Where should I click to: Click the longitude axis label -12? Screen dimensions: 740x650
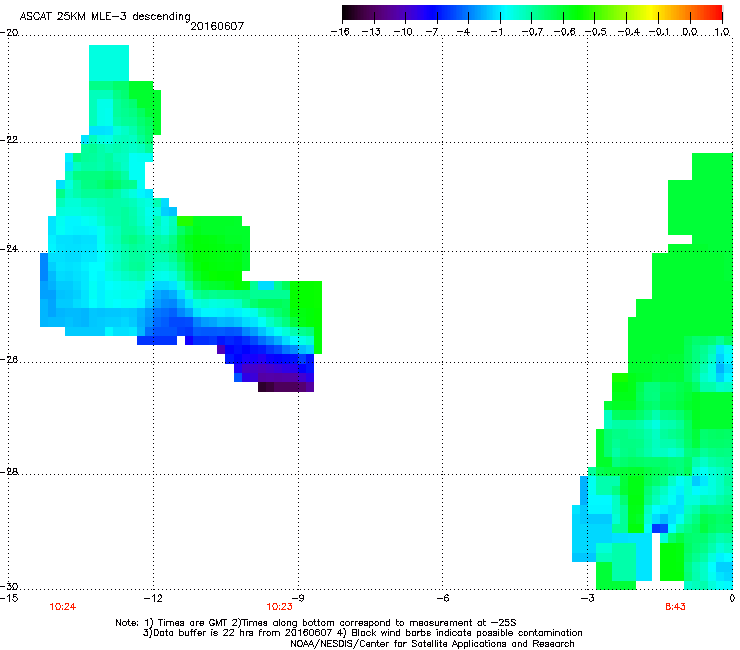coord(153,598)
